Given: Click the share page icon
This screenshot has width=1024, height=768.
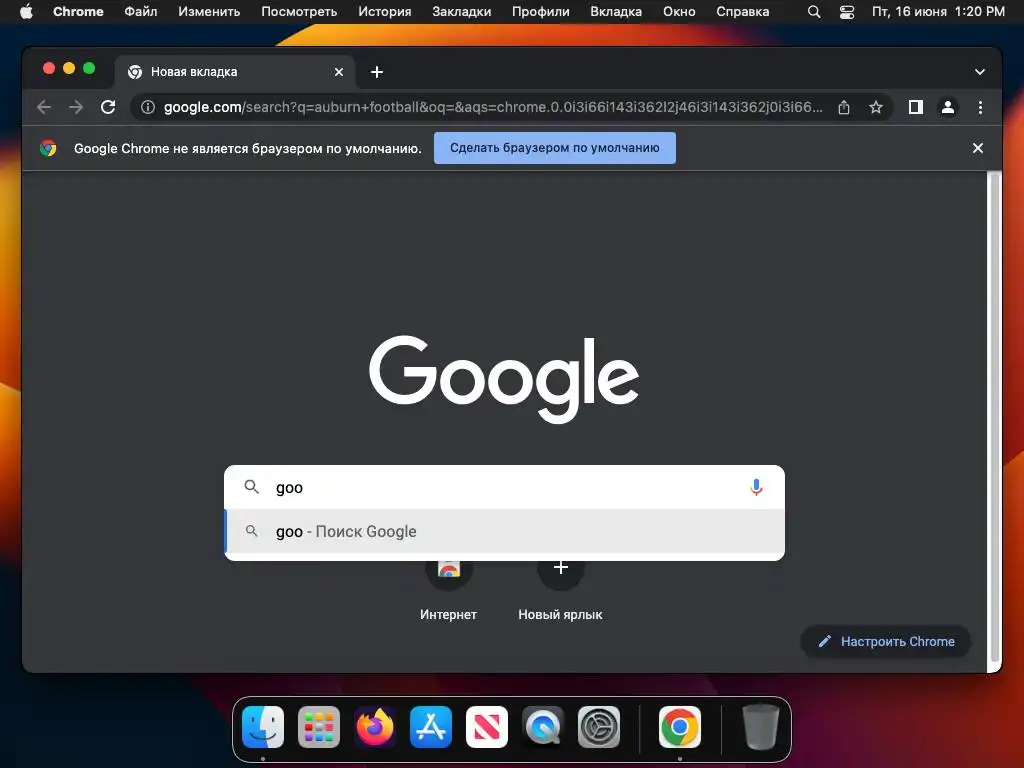Looking at the screenshot, I should point(844,107).
